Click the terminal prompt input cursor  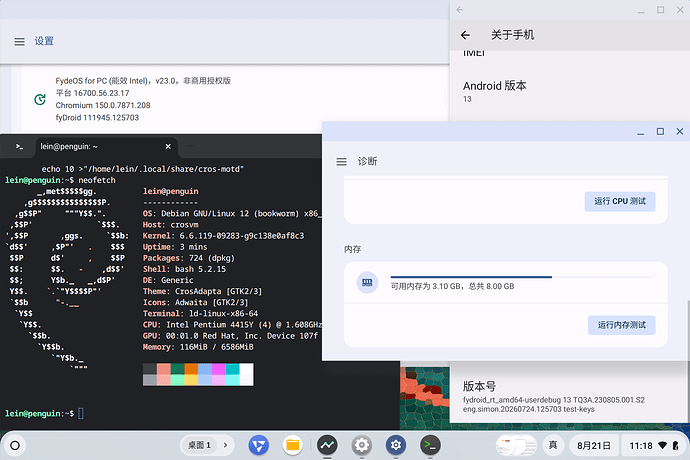click(x=81, y=413)
